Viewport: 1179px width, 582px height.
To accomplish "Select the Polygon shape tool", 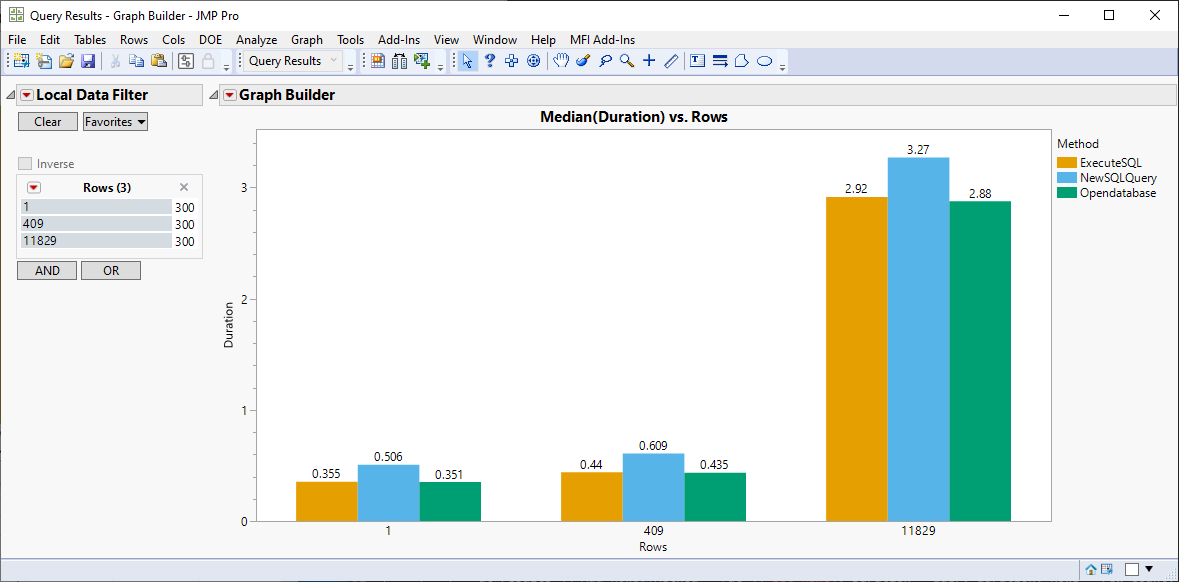I will 741,61.
